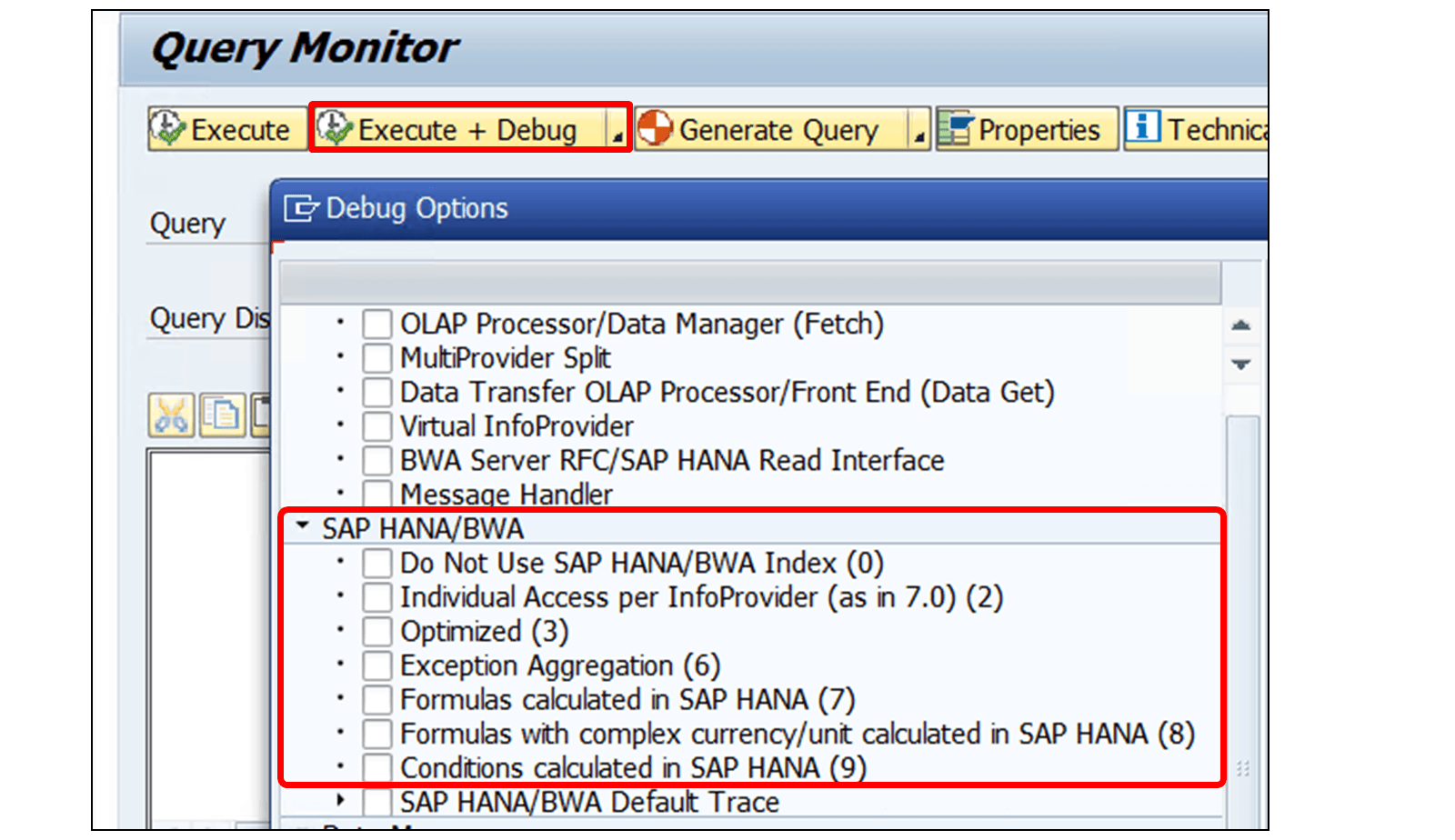Click the Debug Options title icon

click(301, 208)
